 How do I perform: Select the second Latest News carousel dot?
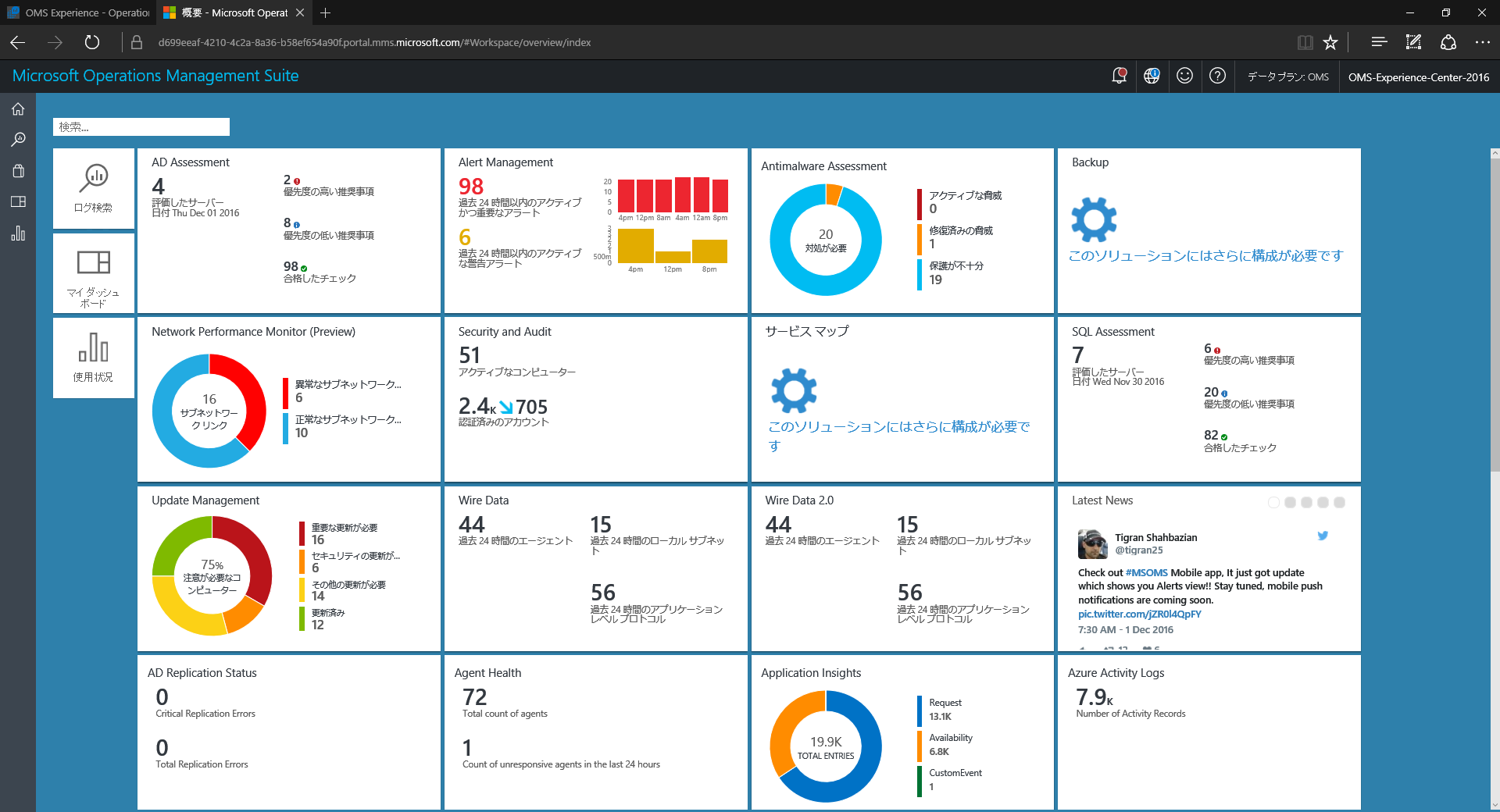click(x=1290, y=502)
